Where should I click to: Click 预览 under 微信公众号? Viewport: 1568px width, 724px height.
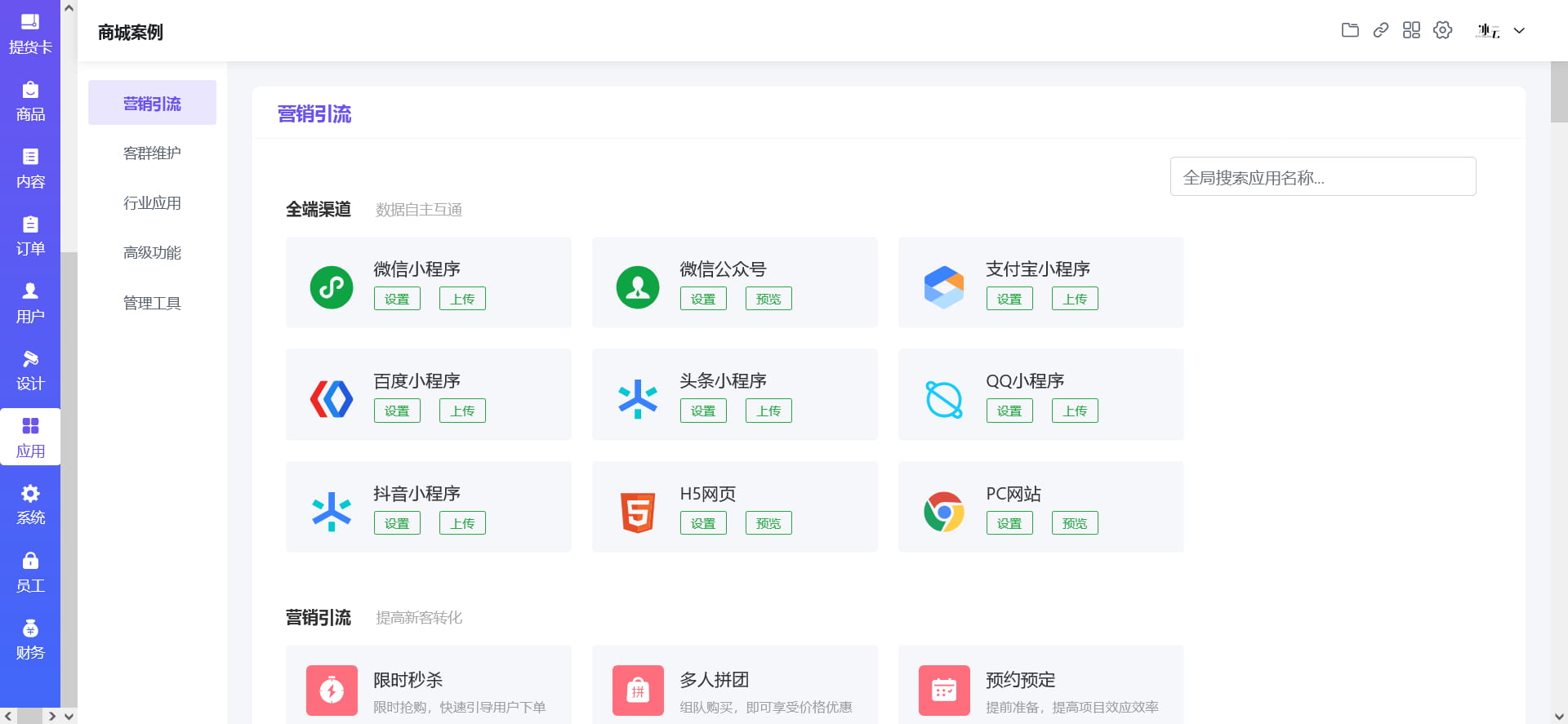point(768,299)
